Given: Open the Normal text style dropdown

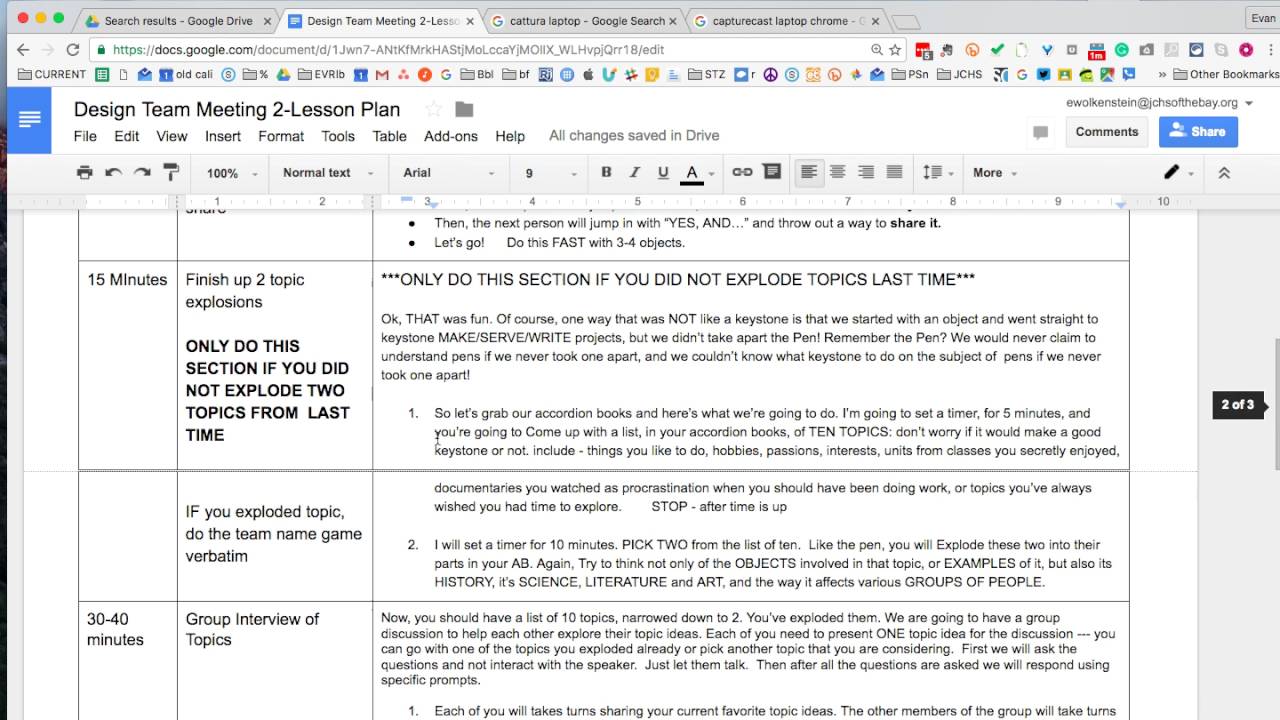Looking at the screenshot, I should pyautogui.click(x=328, y=173).
